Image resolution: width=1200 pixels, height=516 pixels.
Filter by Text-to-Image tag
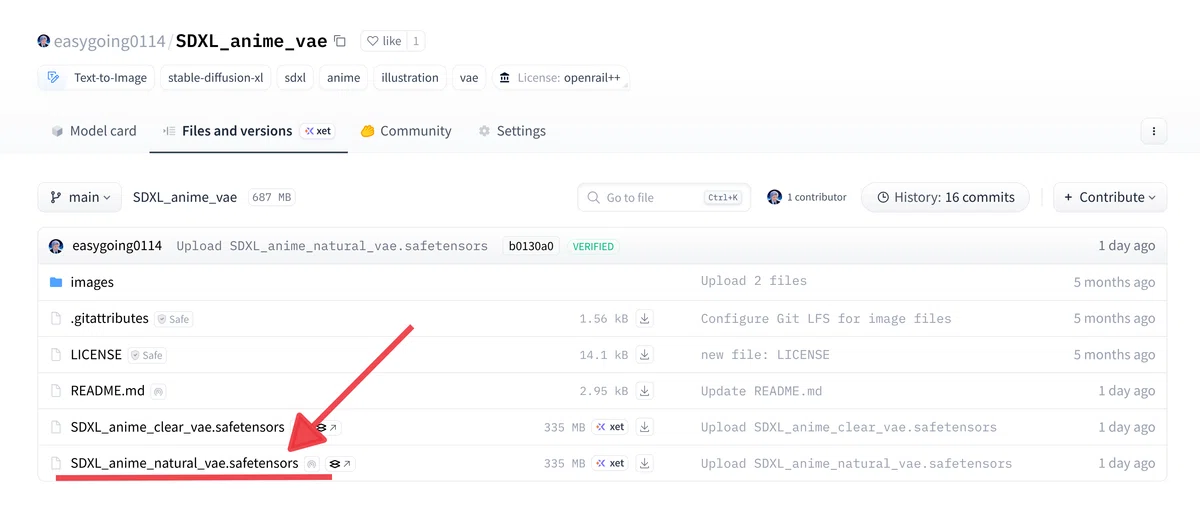[x=96, y=78]
